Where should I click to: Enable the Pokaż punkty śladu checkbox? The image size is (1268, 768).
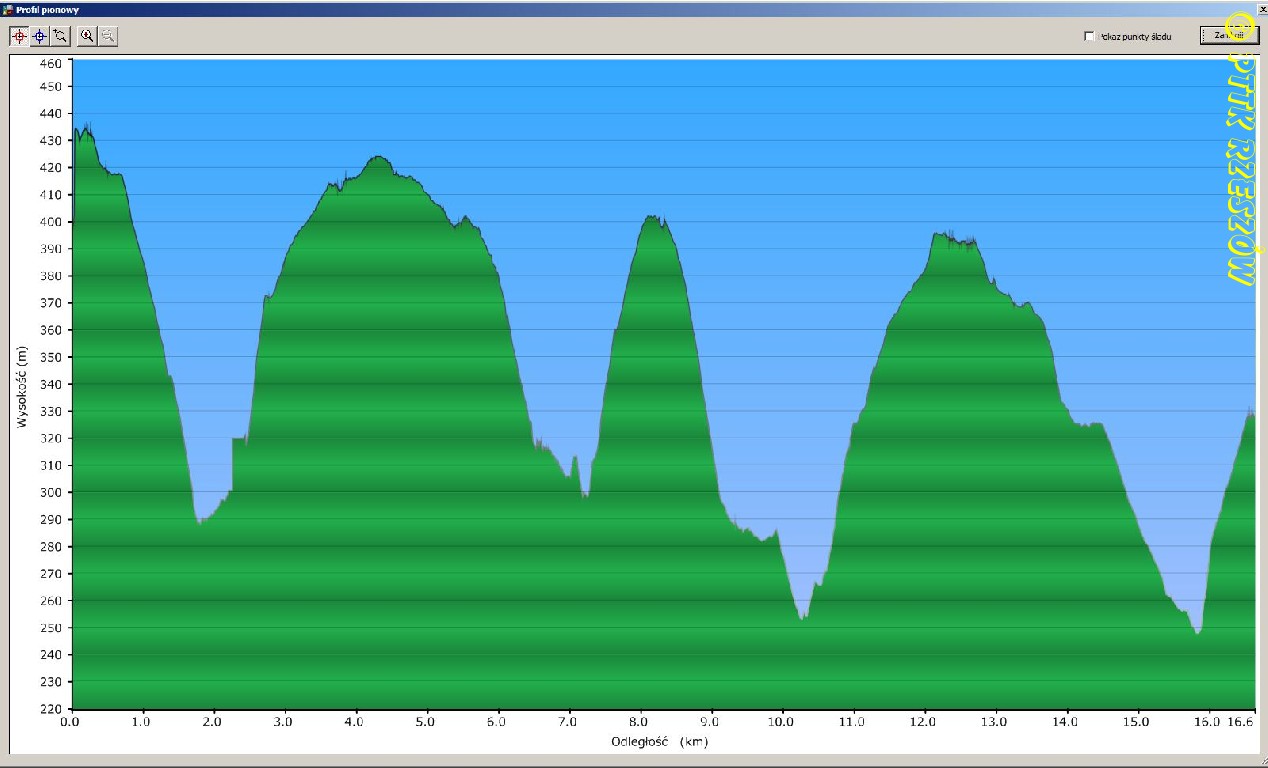coord(1090,36)
